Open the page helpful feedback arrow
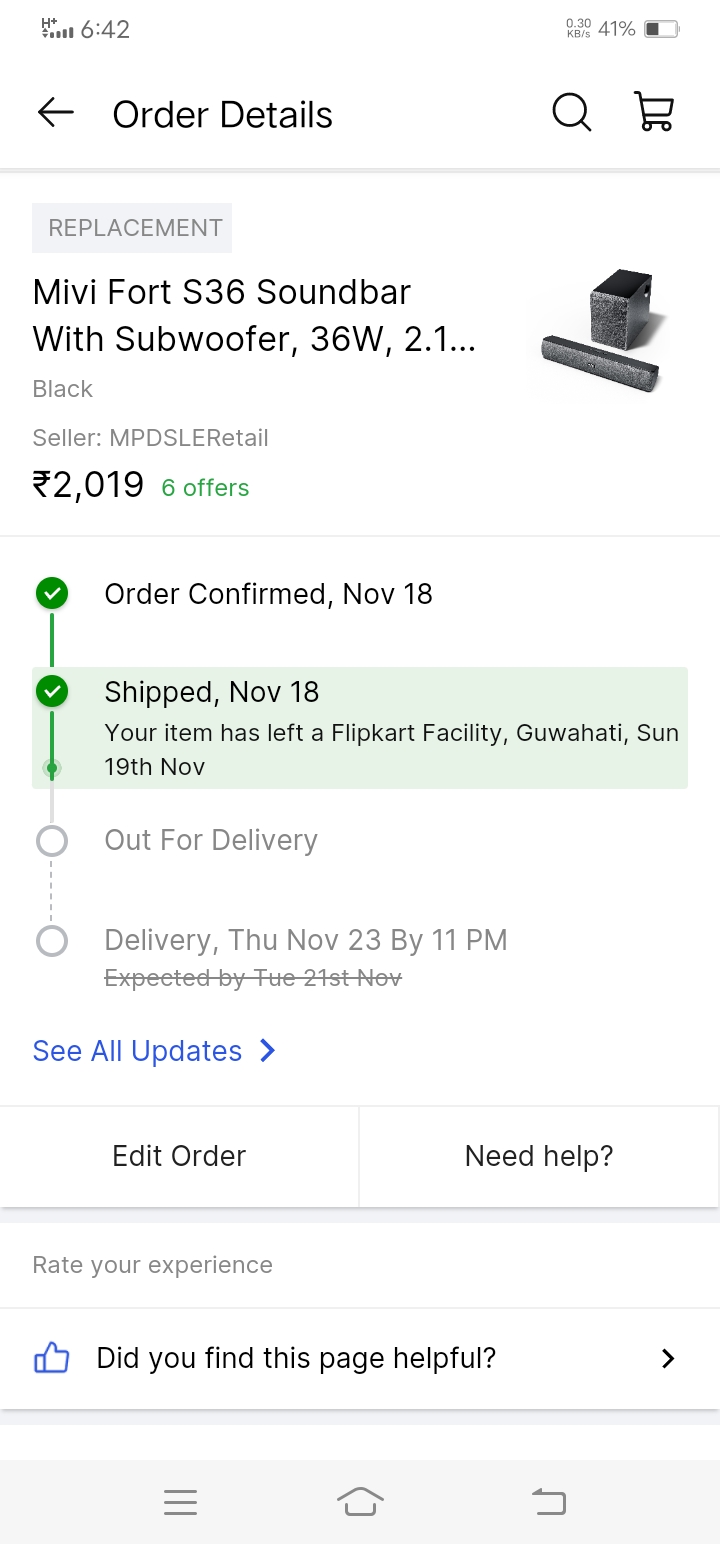This screenshot has width=720, height=1544. click(x=668, y=1358)
